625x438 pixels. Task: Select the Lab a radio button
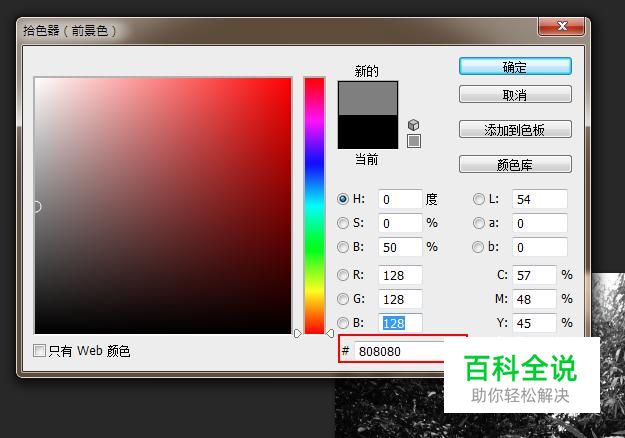[x=478, y=223]
